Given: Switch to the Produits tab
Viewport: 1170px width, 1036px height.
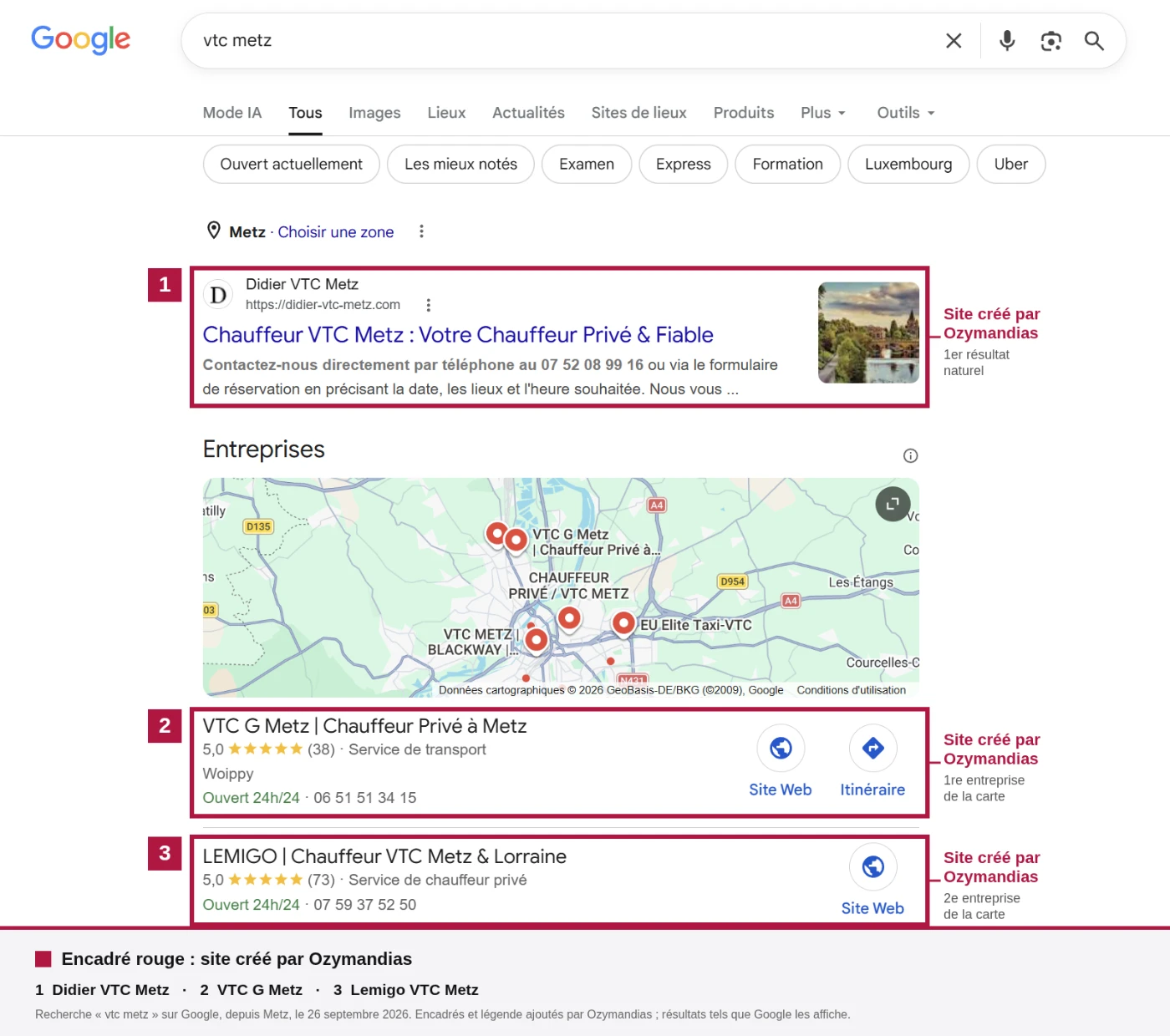Looking at the screenshot, I should coord(744,113).
